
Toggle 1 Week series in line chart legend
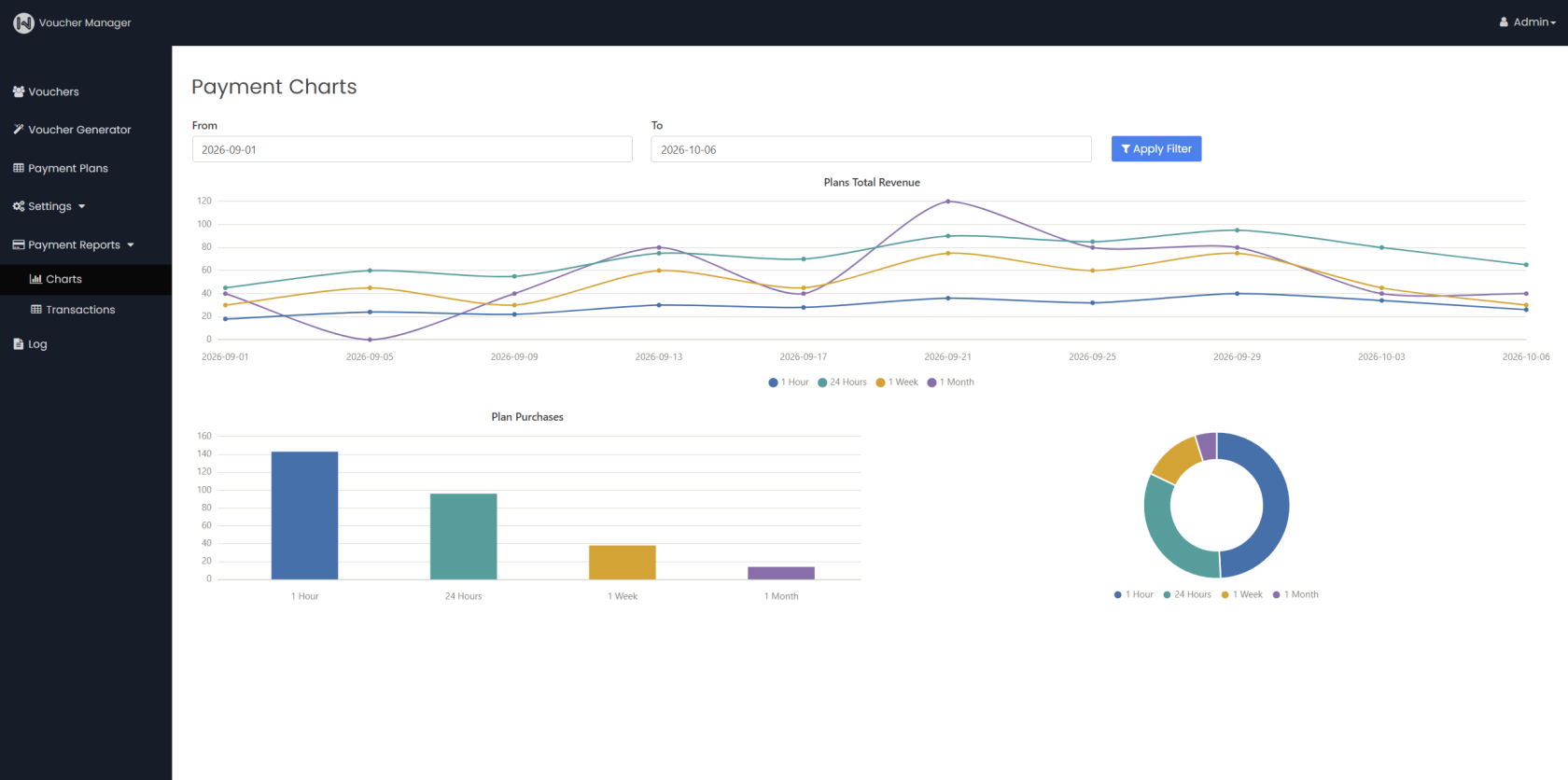pos(897,383)
